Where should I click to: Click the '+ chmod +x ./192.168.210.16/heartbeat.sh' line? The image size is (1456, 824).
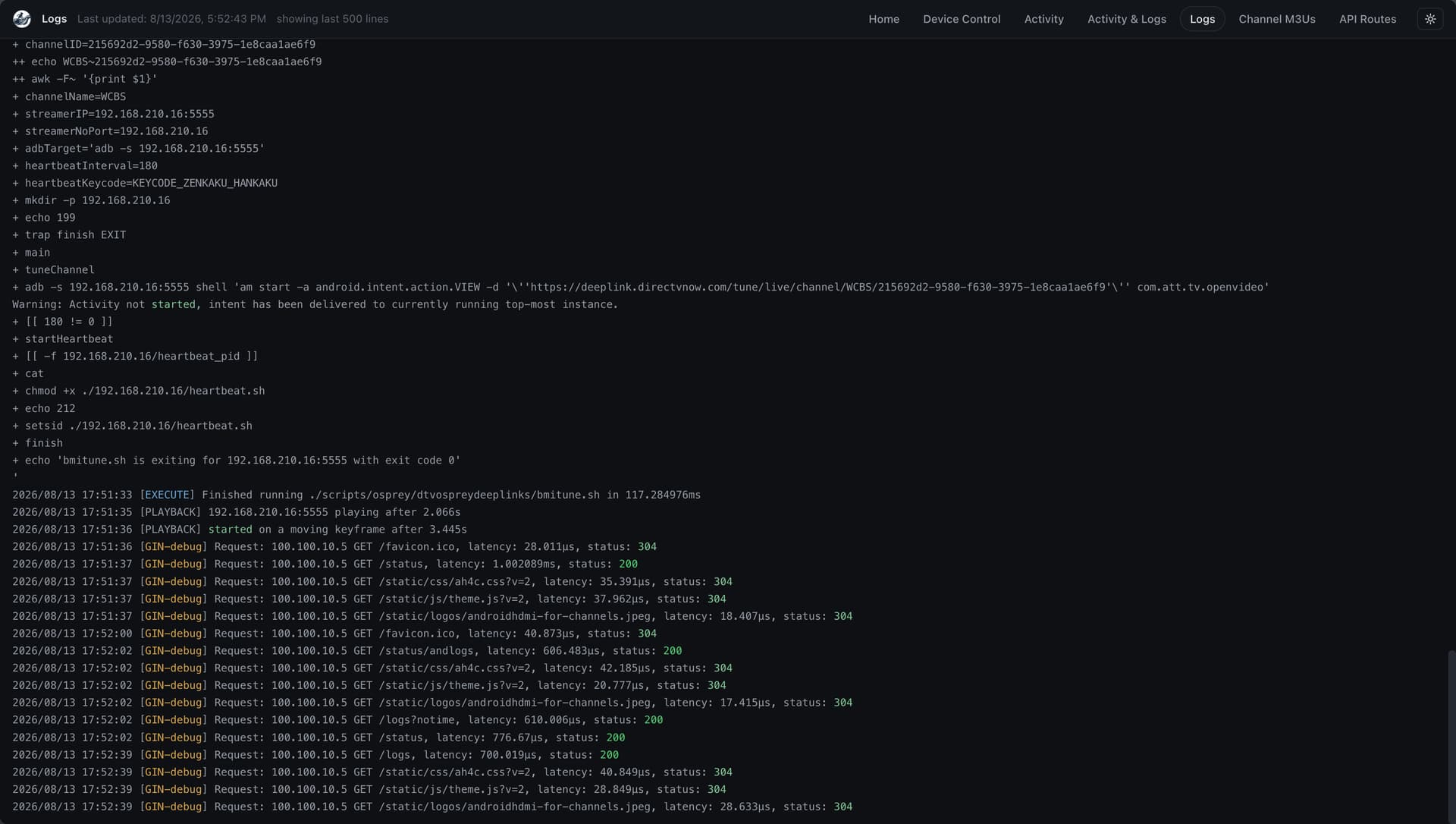coord(139,391)
